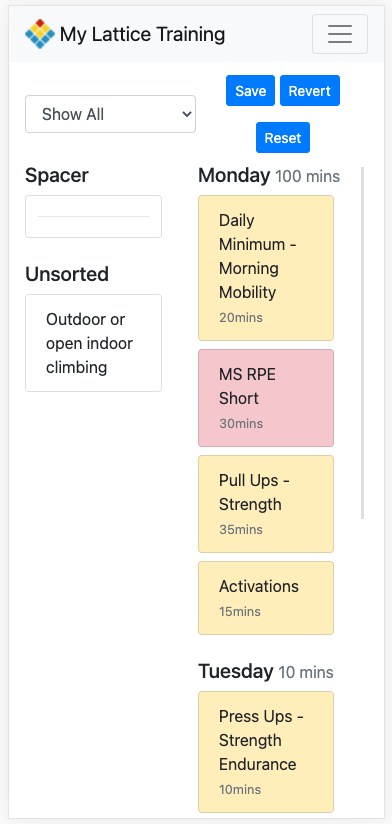The width and height of the screenshot is (392, 824).
Task: Select the Daily Minimum - Morning Mobility card
Action: click(x=266, y=268)
